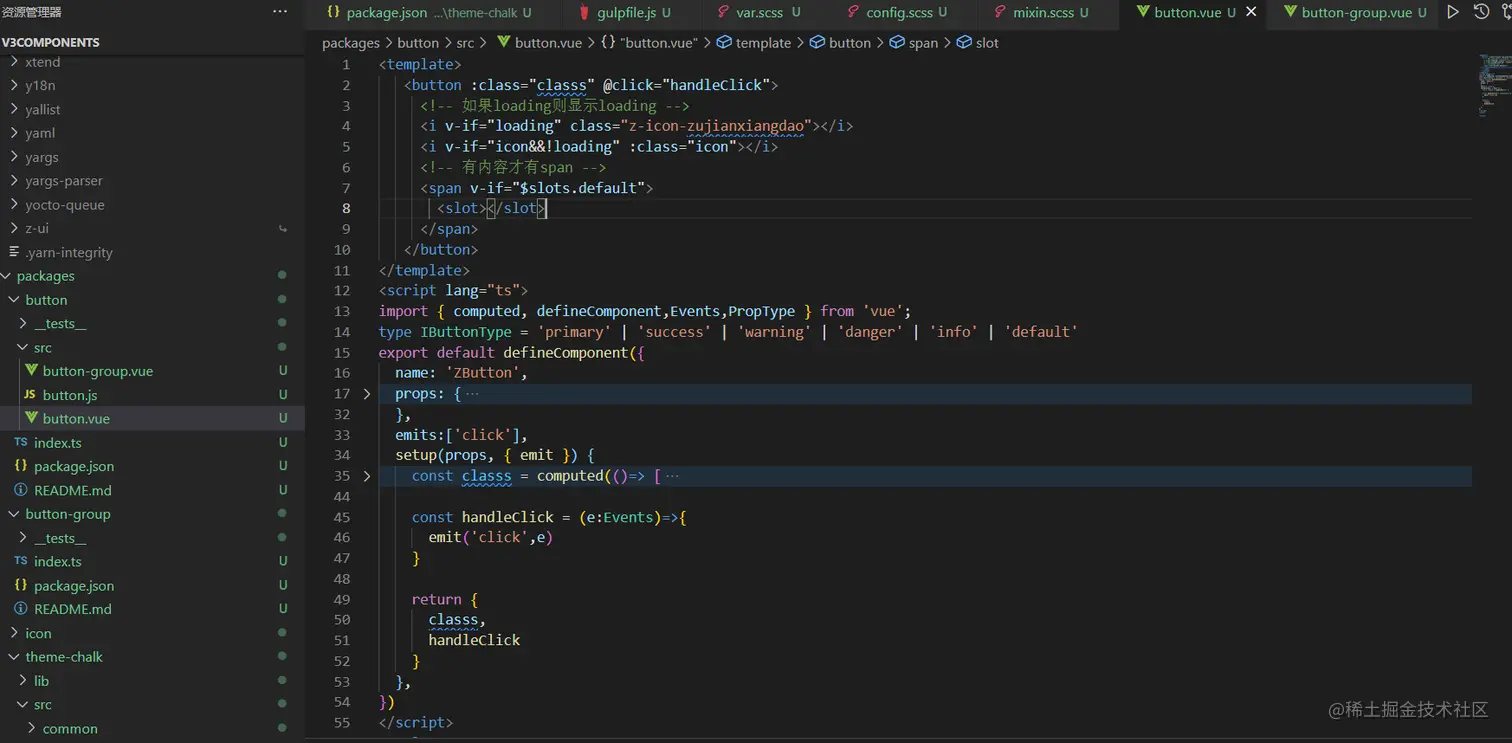This screenshot has width=1512, height=743.
Task: Click braces icon in breadcrumb before quoted "button.vue"
Action: click(608, 43)
